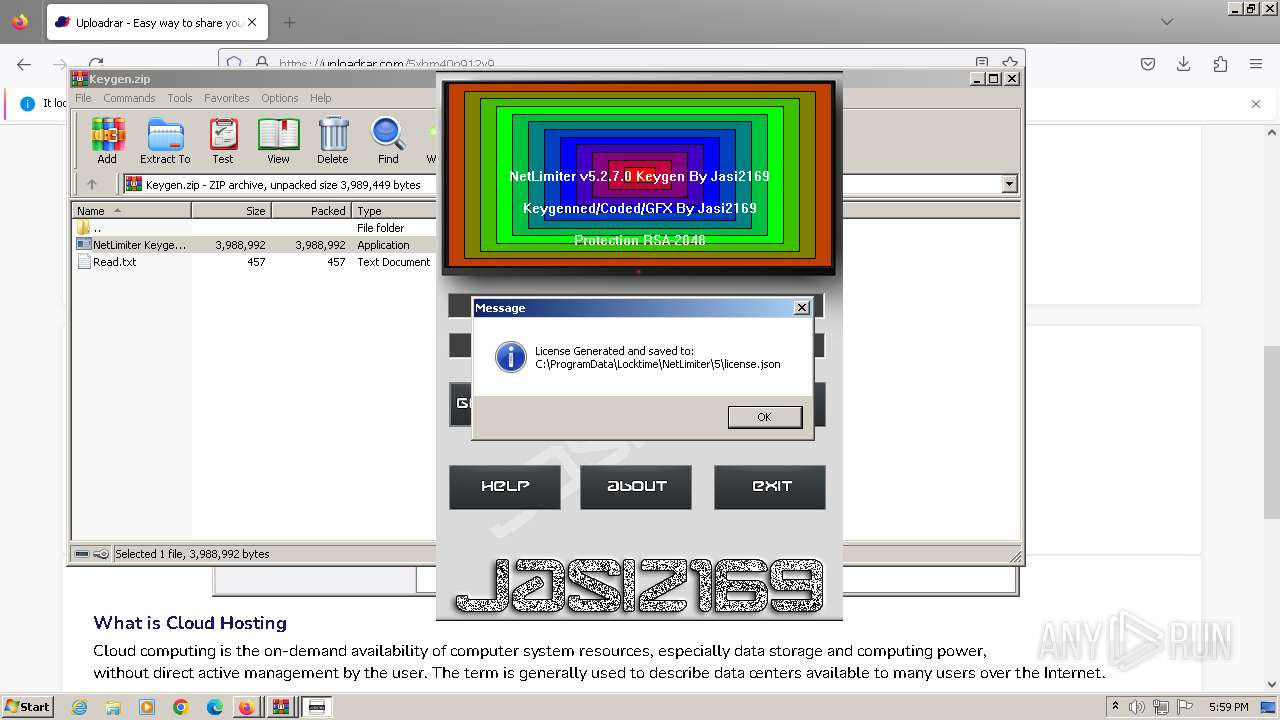
Task: Select the parent '..' folder row
Action: [x=254, y=228]
